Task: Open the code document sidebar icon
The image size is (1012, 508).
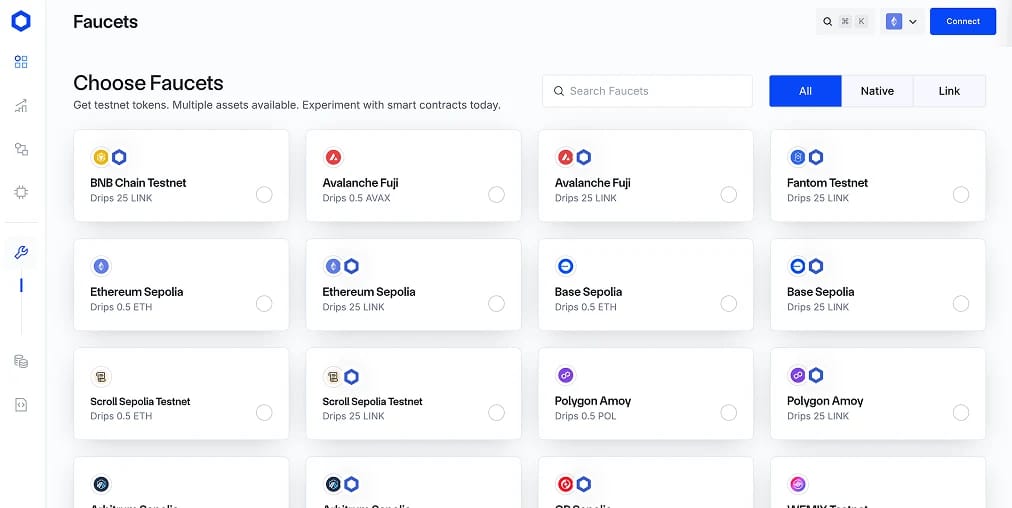Action: coord(21,405)
